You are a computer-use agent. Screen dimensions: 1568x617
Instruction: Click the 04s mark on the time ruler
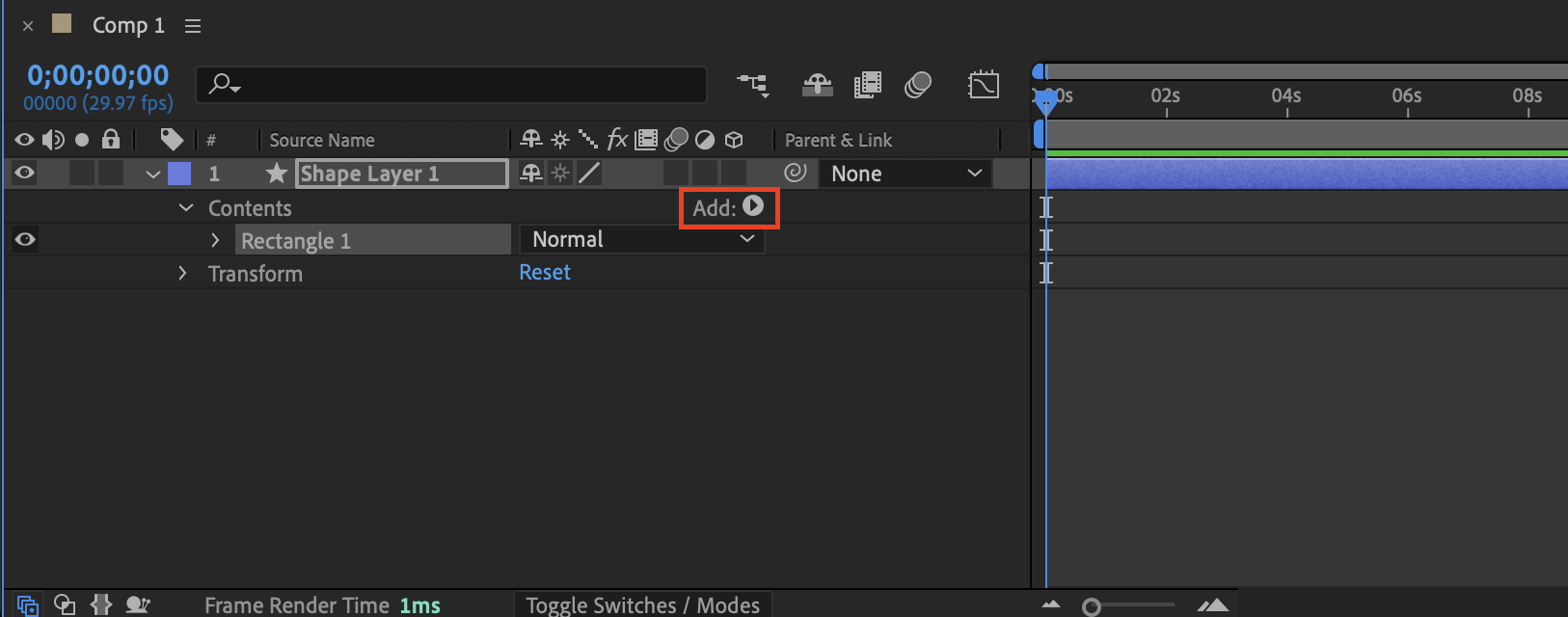point(1286,95)
